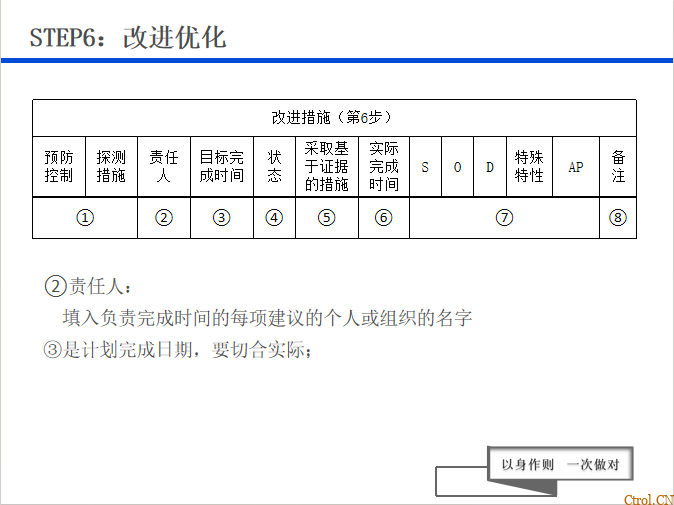Click the circled number ④ in table
This screenshot has height=505, width=674.
[274, 218]
